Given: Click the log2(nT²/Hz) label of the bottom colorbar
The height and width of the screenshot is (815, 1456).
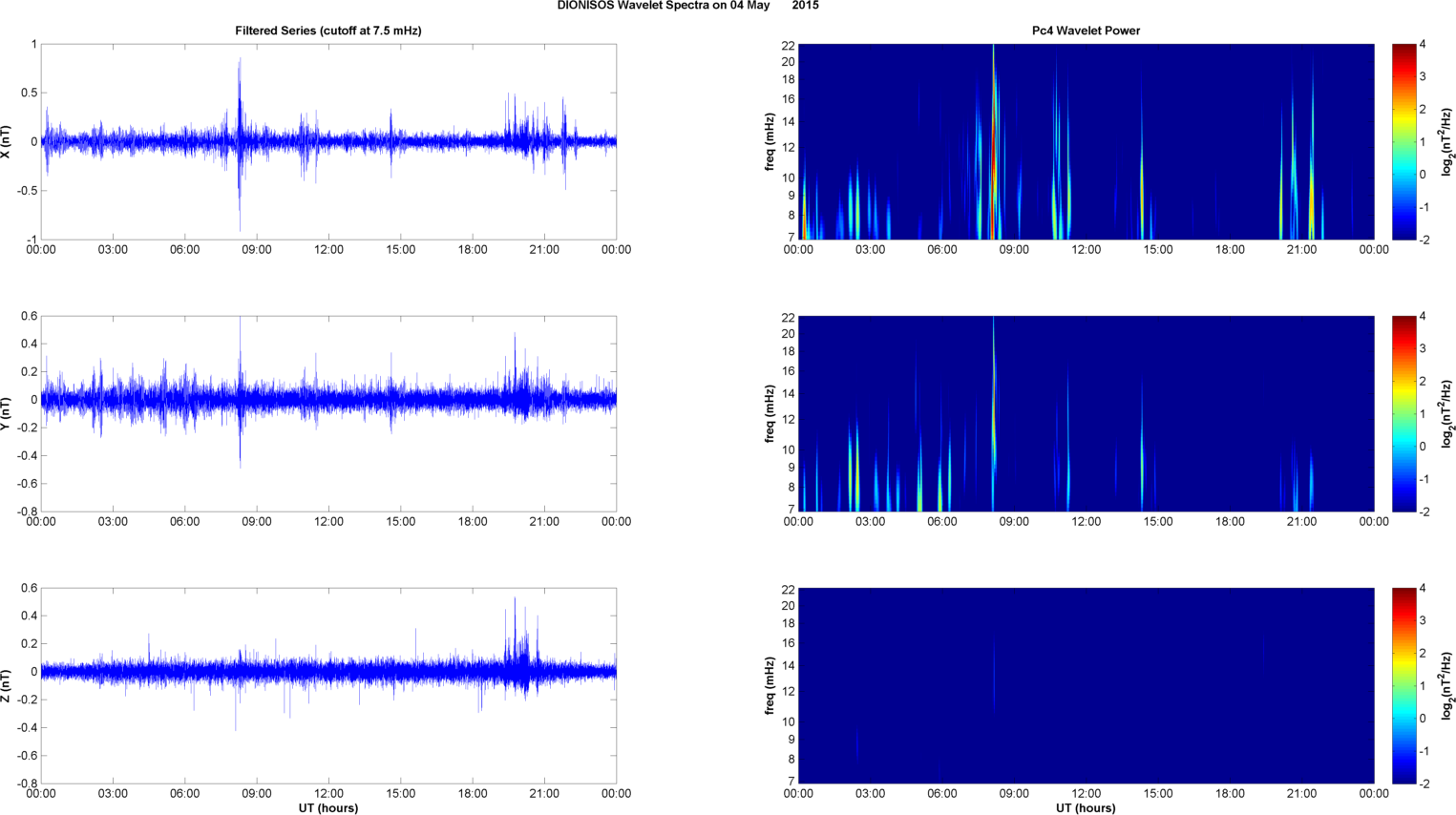Looking at the screenshot, I should tap(1447, 685).
